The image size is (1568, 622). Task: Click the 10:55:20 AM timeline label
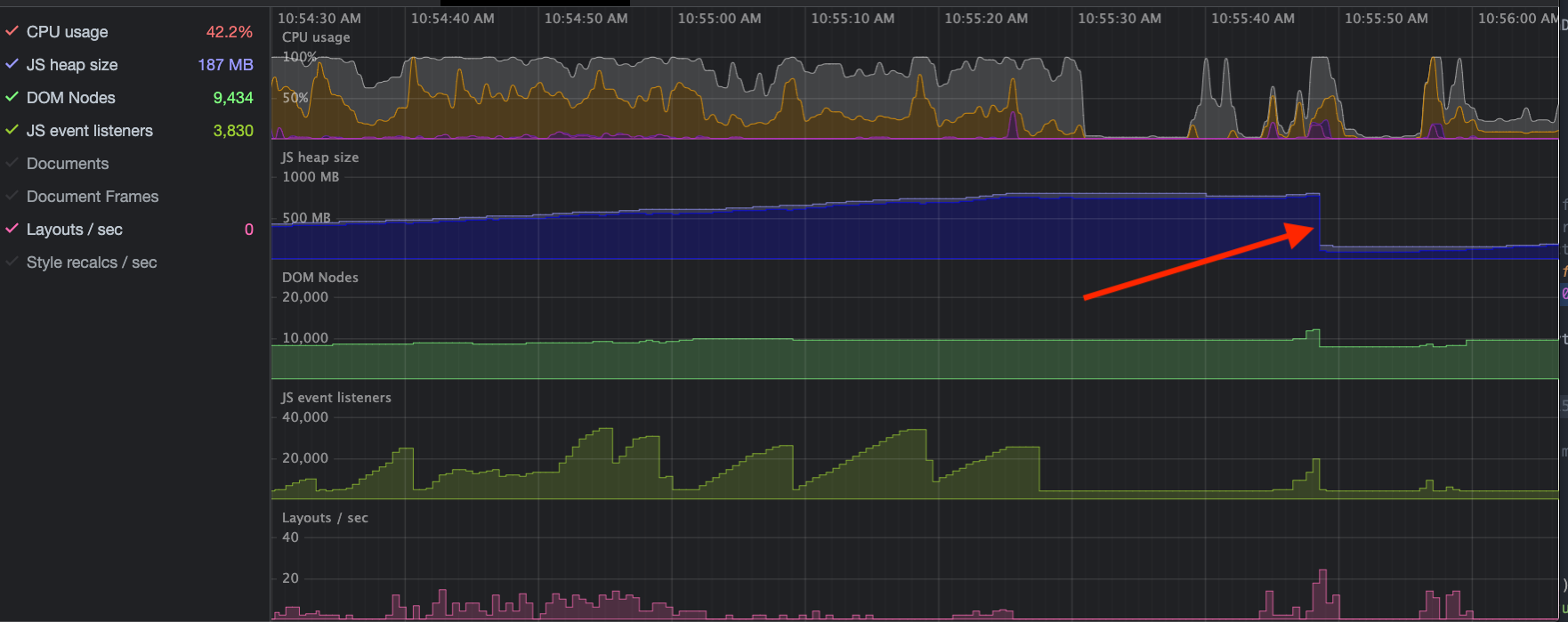point(986,19)
